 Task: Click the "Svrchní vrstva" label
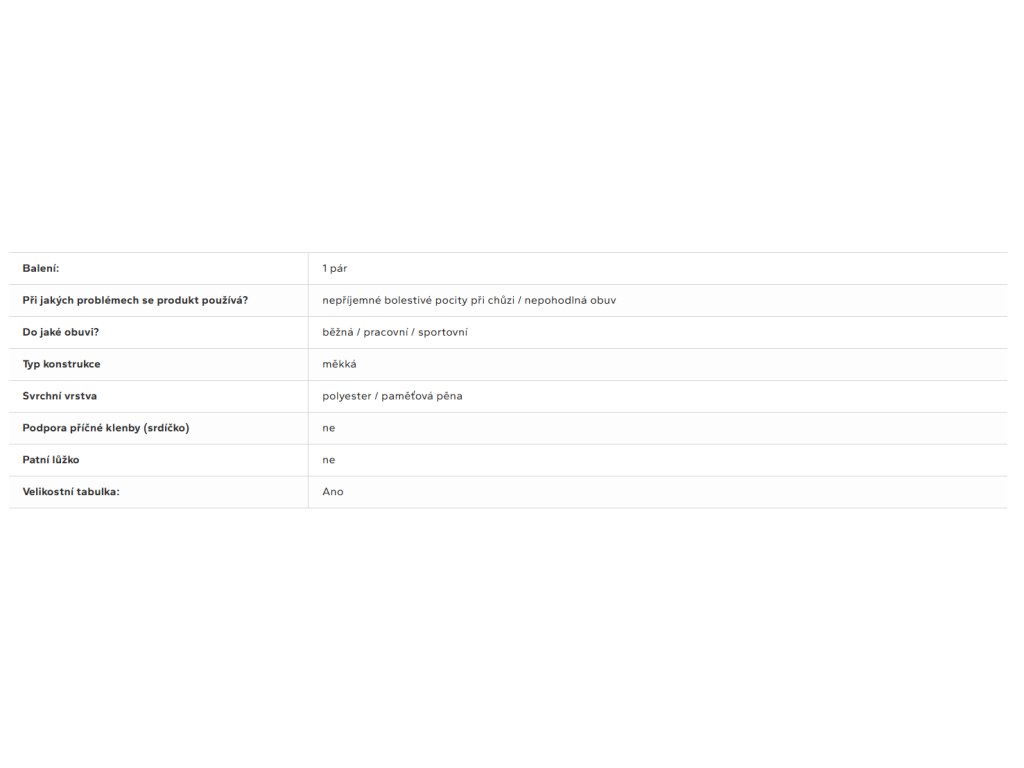(x=60, y=396)
